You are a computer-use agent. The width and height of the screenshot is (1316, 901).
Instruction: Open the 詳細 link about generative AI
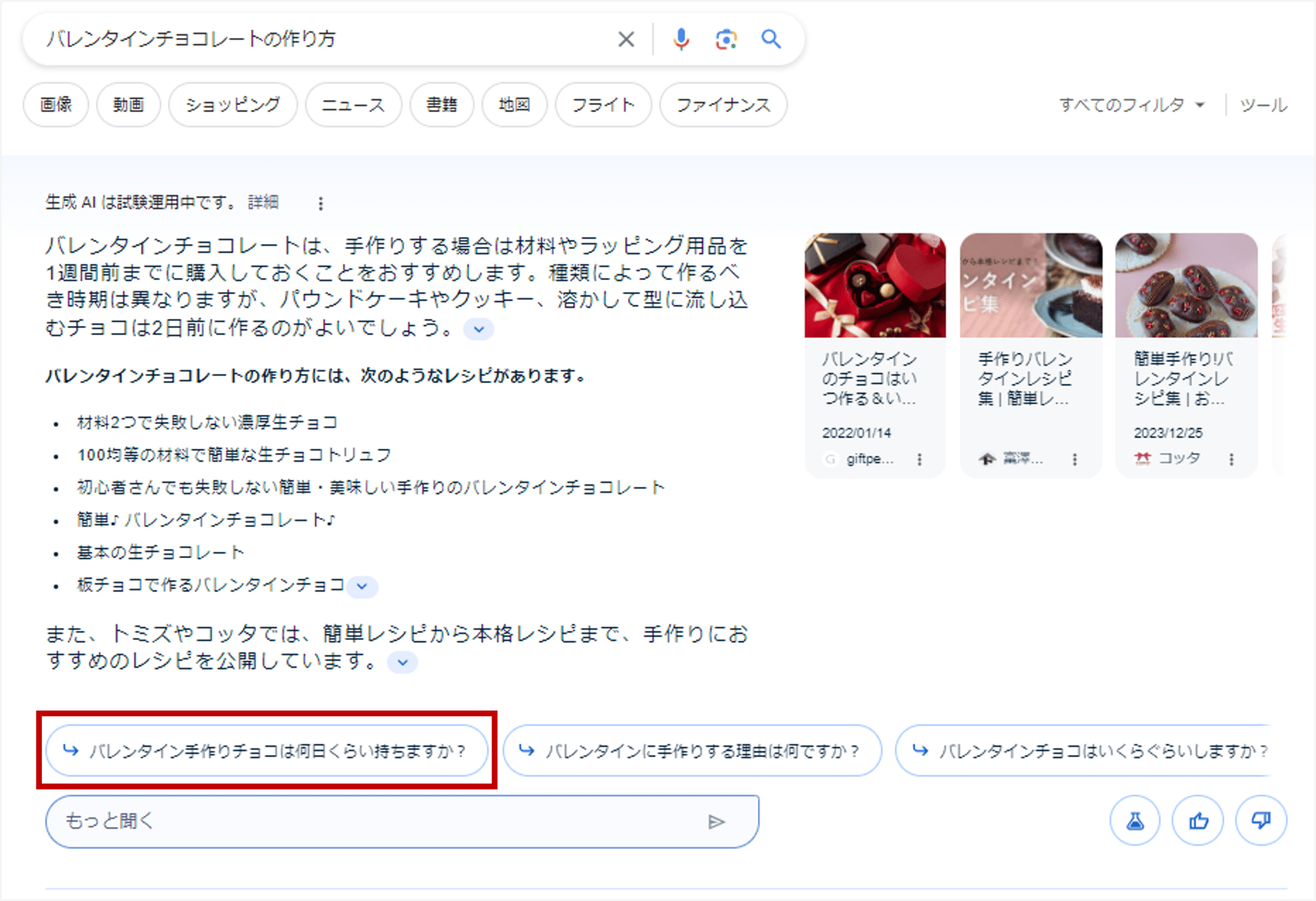[262, 202]
